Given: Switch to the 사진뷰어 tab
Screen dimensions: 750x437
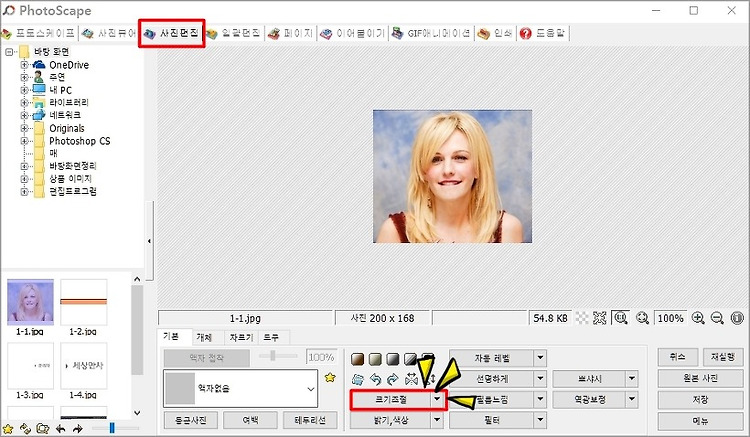Looking at the screenshot, I should point(108,33).
